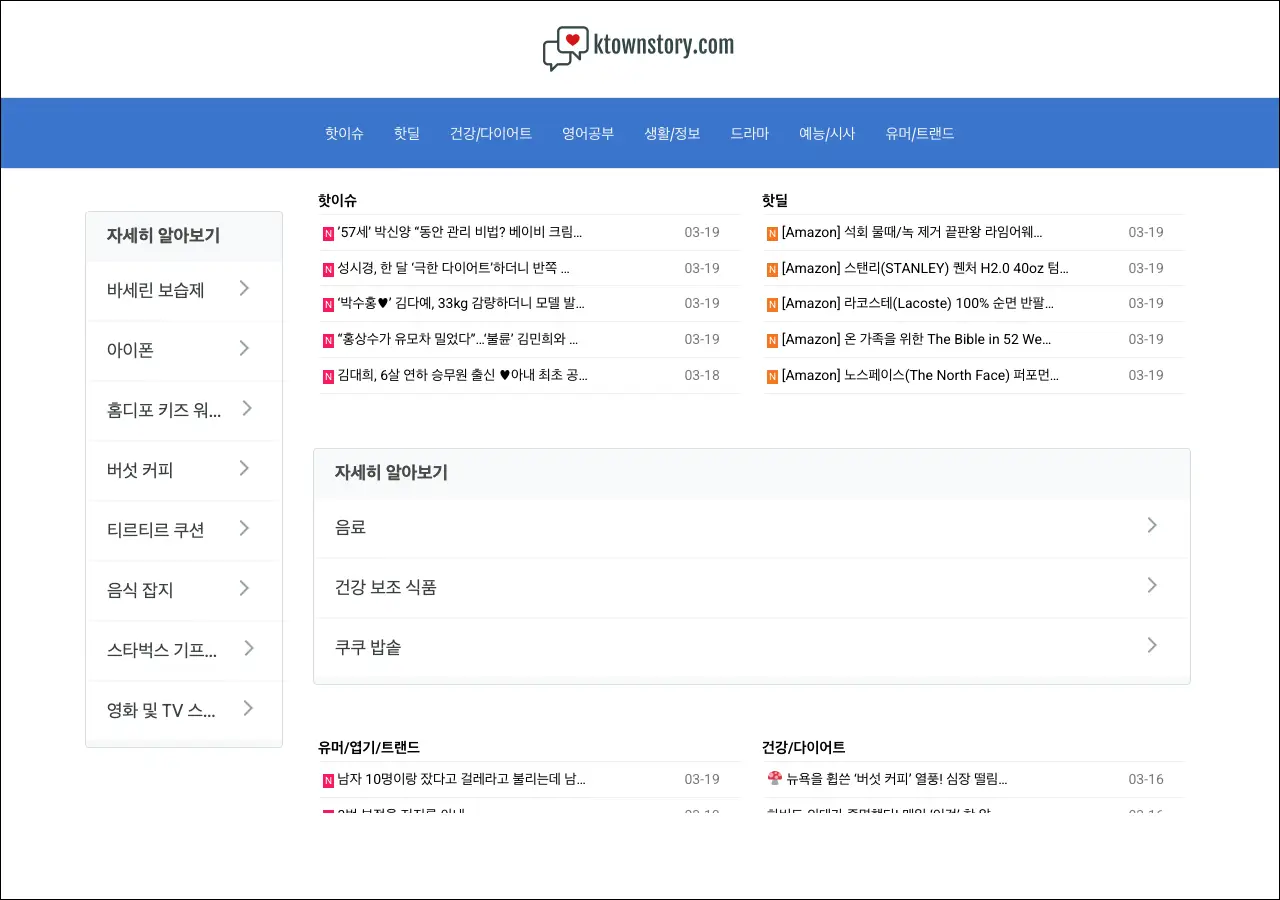This screenshot has width=1280, height=900.
Task: Click the chevron arrow next to 바세린 보습제
Action: (245, 289)
